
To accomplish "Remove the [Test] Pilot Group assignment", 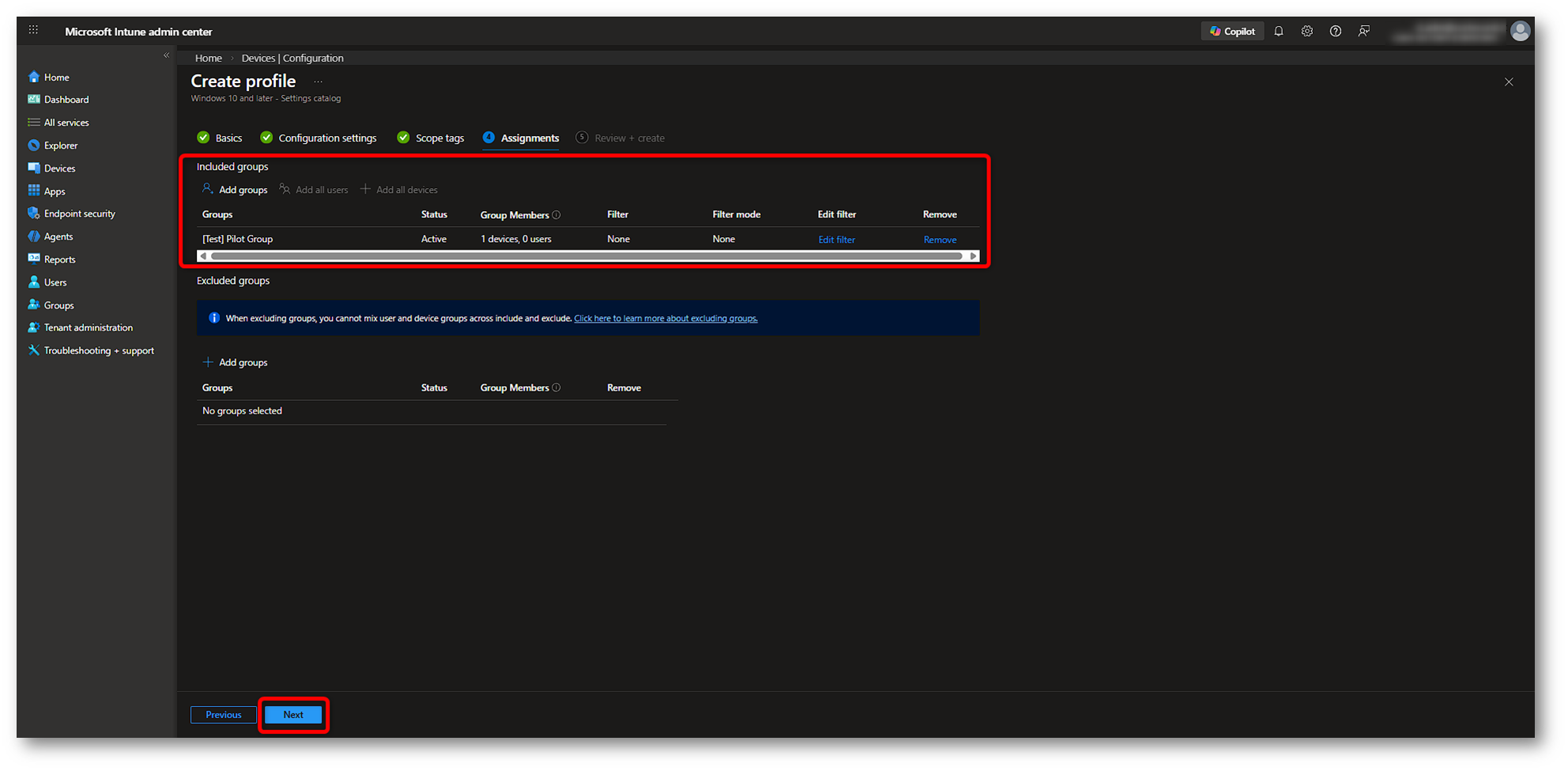I will coord(940,240).
